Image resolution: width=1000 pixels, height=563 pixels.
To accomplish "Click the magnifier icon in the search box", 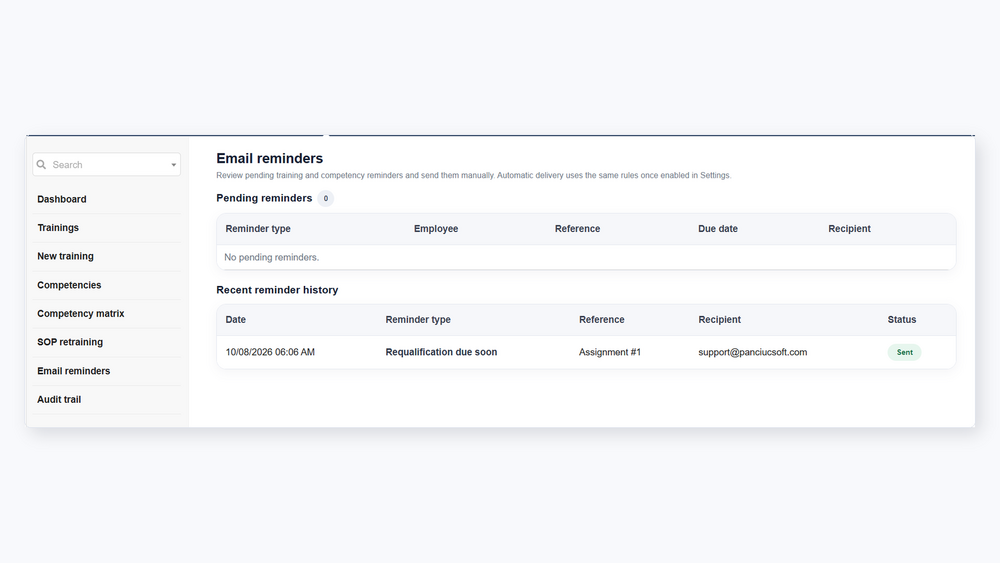I will [x=41, y=165].
